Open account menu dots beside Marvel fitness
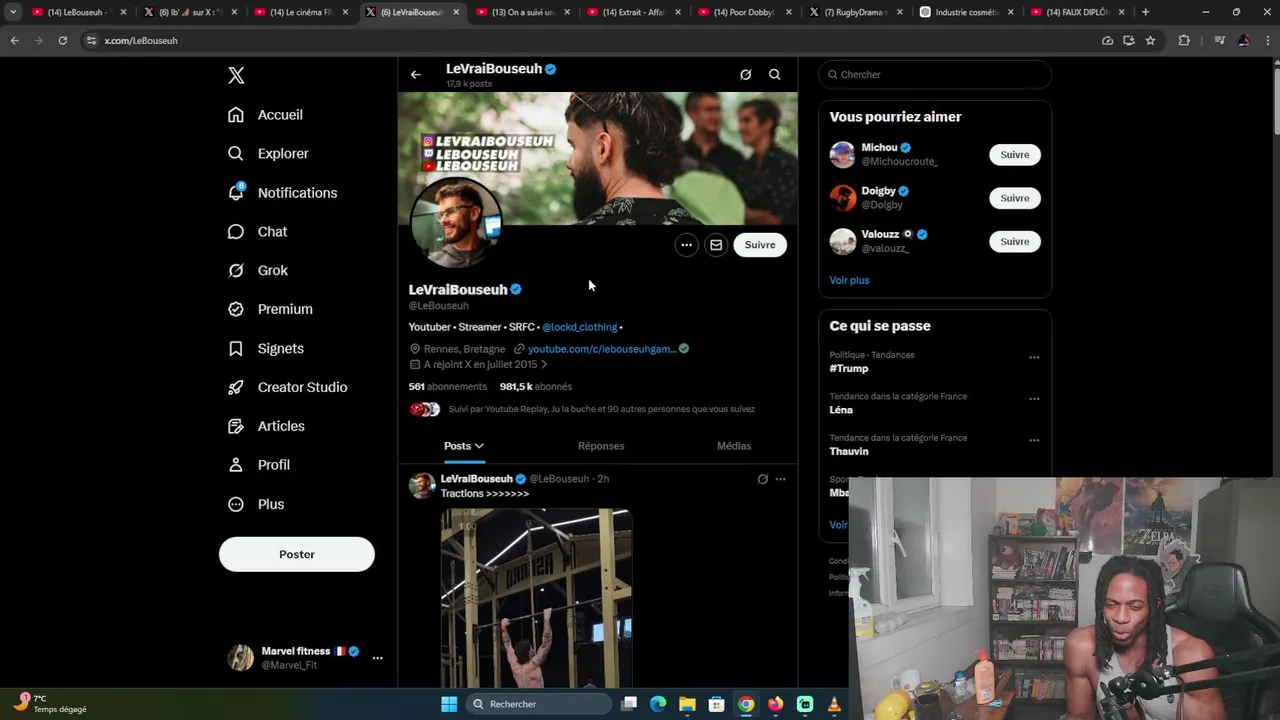 pos(377,658)
